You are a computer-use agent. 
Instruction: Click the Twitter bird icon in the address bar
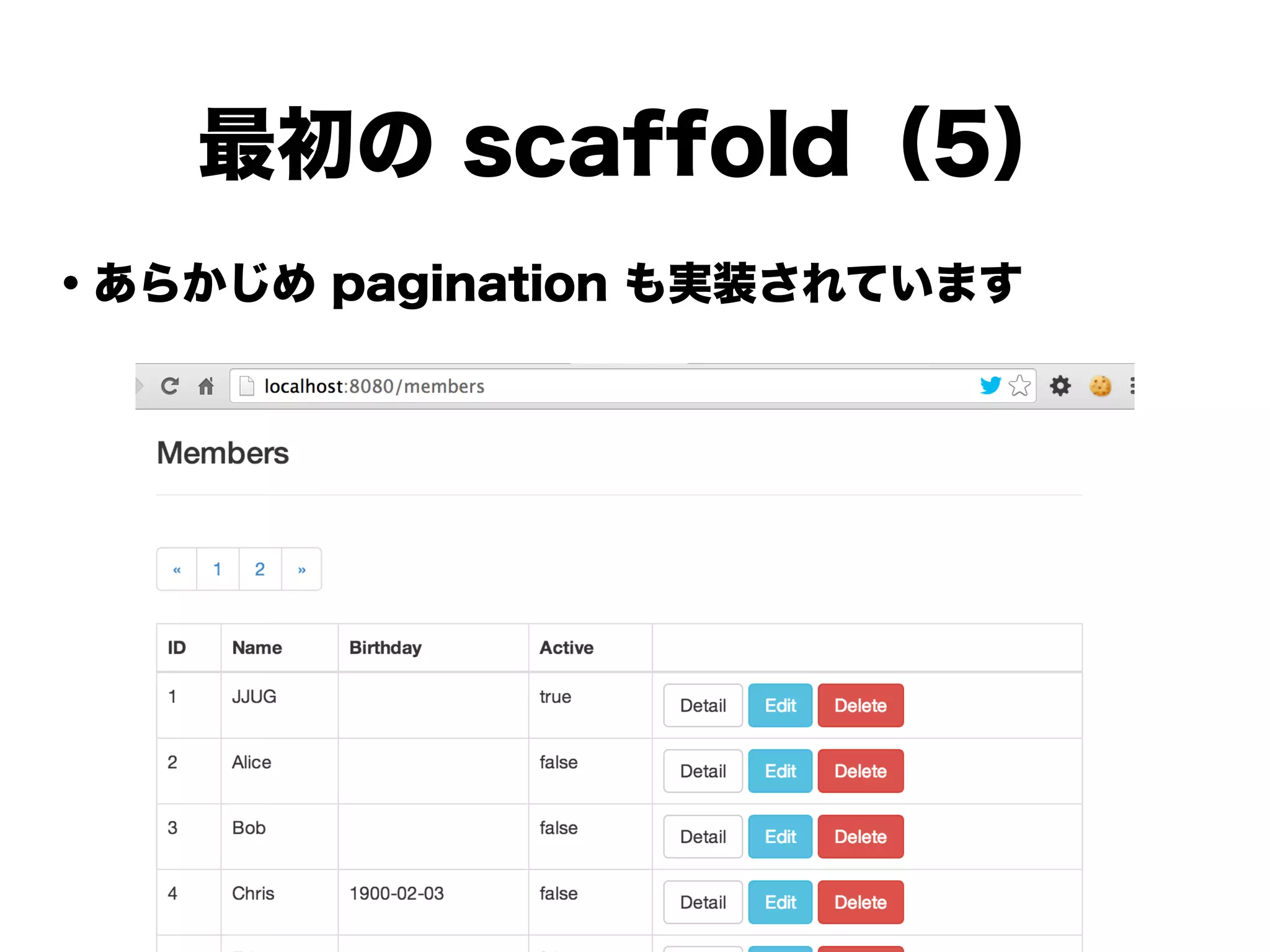click(x=990, y=386)
